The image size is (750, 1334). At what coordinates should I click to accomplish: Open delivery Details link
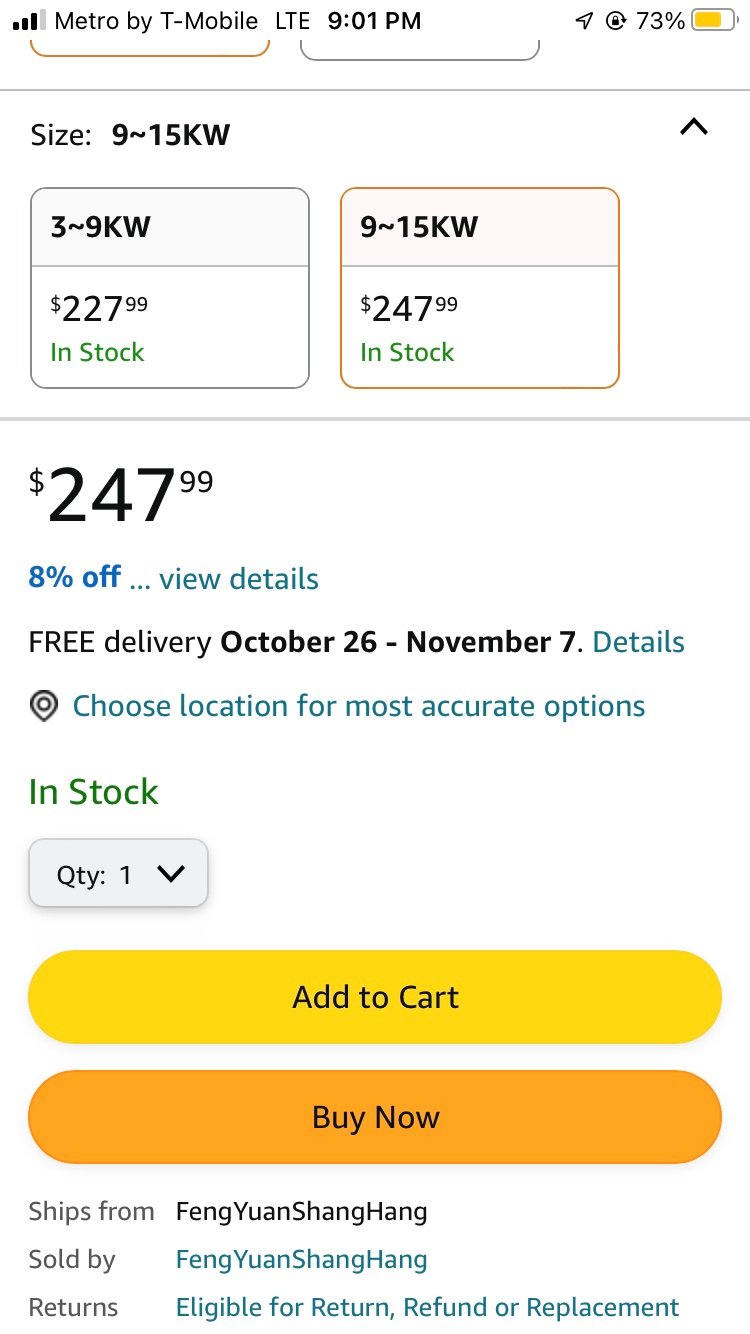pyautogui.click(x=639, y=642)
